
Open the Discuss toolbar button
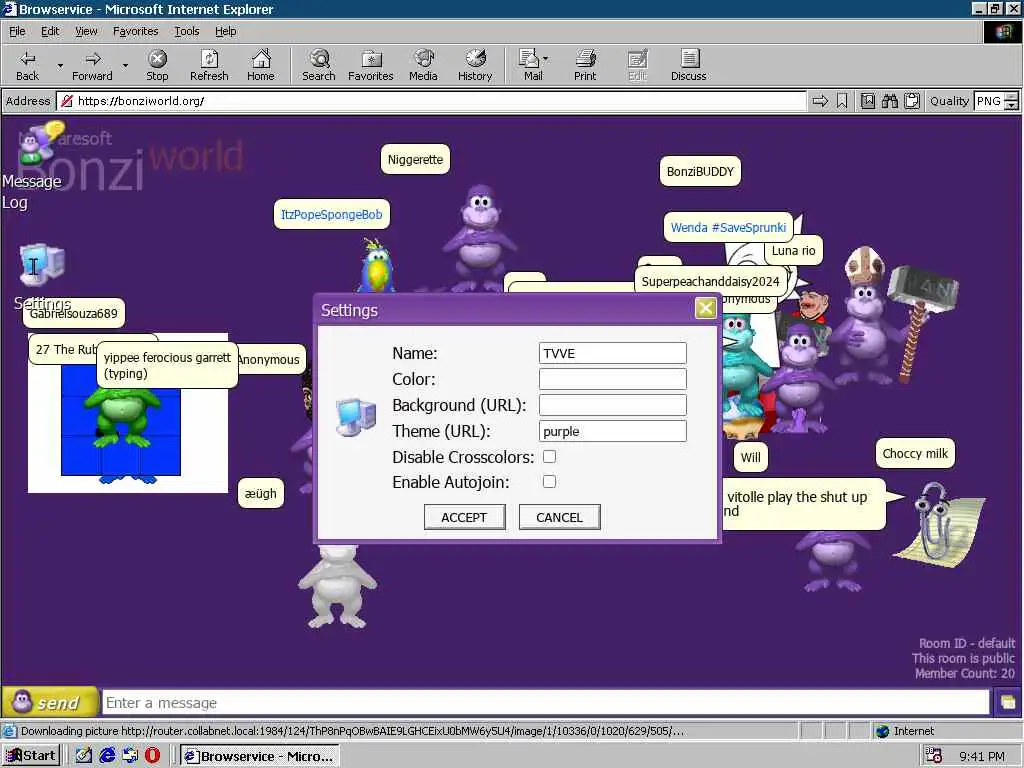point(688,65)
